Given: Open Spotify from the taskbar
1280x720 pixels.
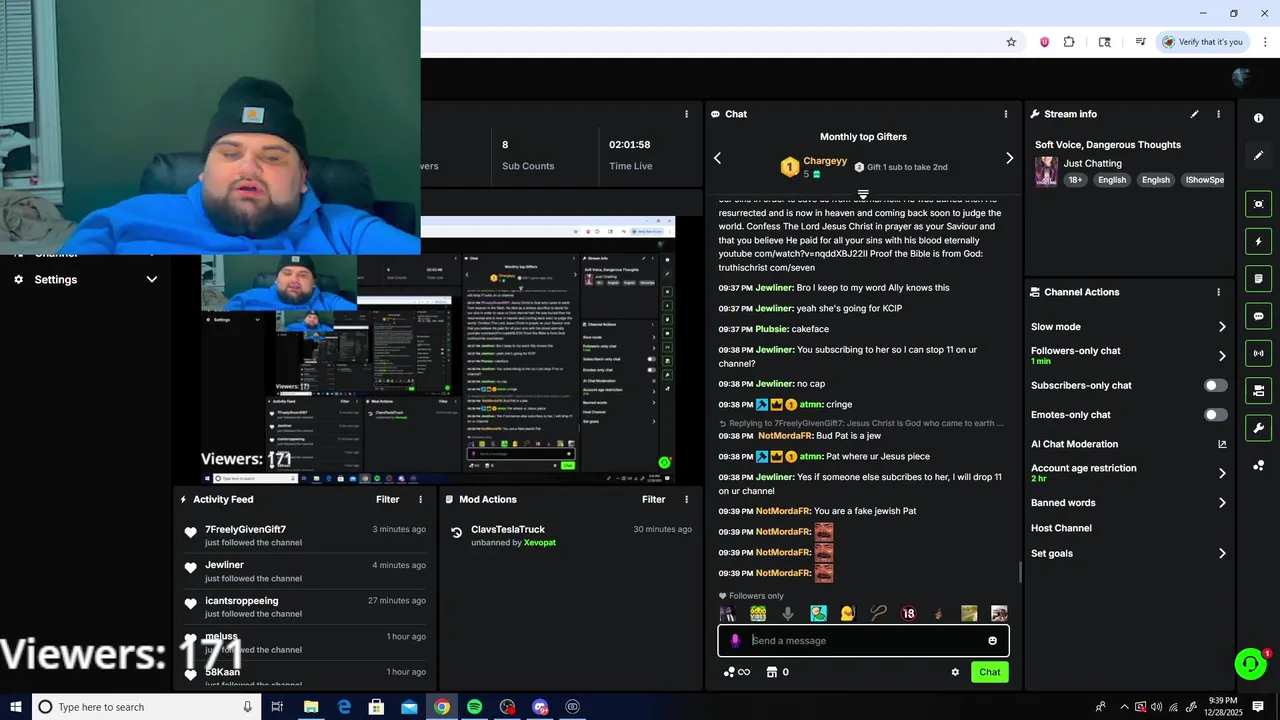Looking at the screenshot, I should click(x=474, y=707).
